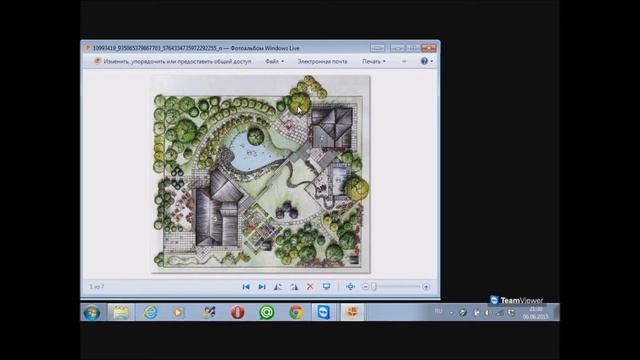Viewport: 640px width, 360px height.
Task: Open the green Mail.ru Agent taskbar icon
Action: [267, 313]
